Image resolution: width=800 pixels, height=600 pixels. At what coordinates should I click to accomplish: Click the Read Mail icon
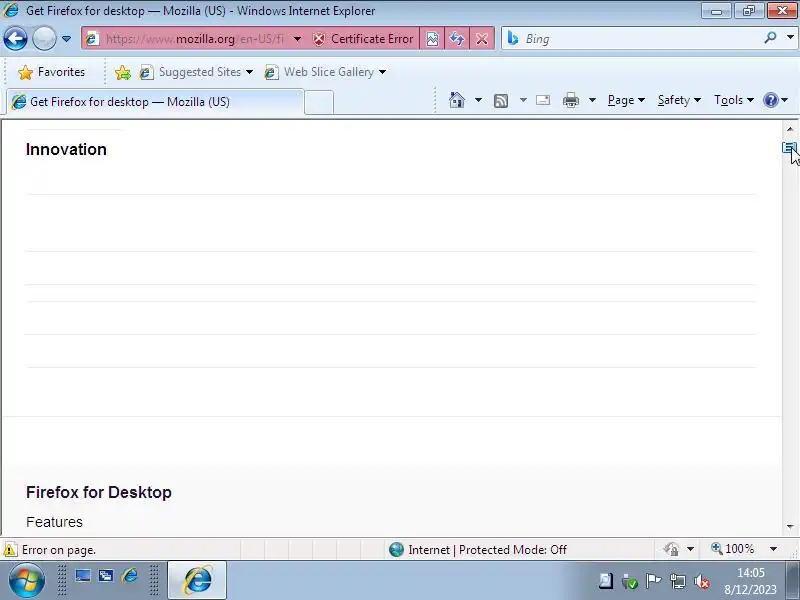pyautogui.click(x=543, y=100)
